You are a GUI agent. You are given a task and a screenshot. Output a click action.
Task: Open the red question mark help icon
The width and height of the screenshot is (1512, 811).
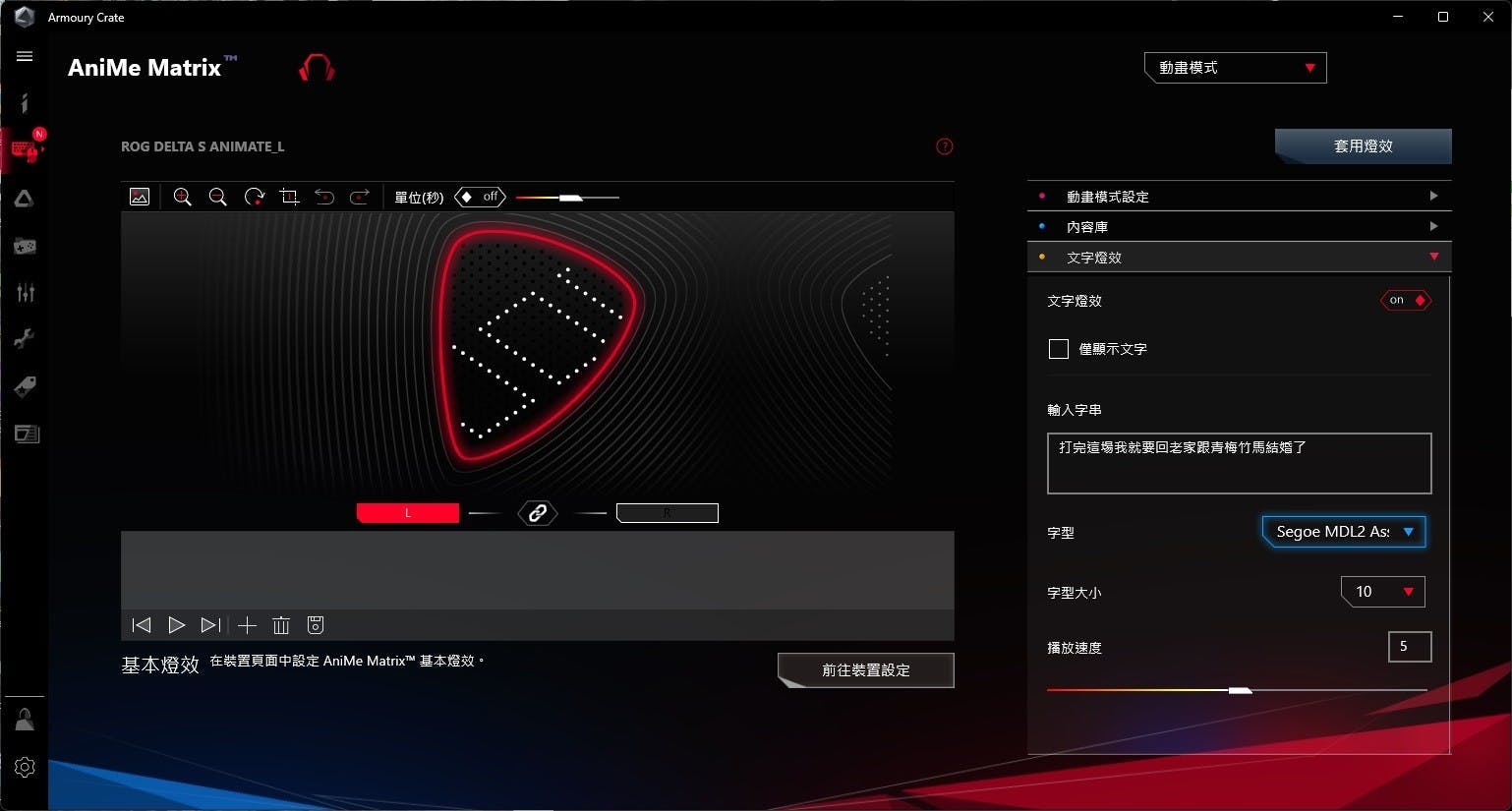pos(944,146)
